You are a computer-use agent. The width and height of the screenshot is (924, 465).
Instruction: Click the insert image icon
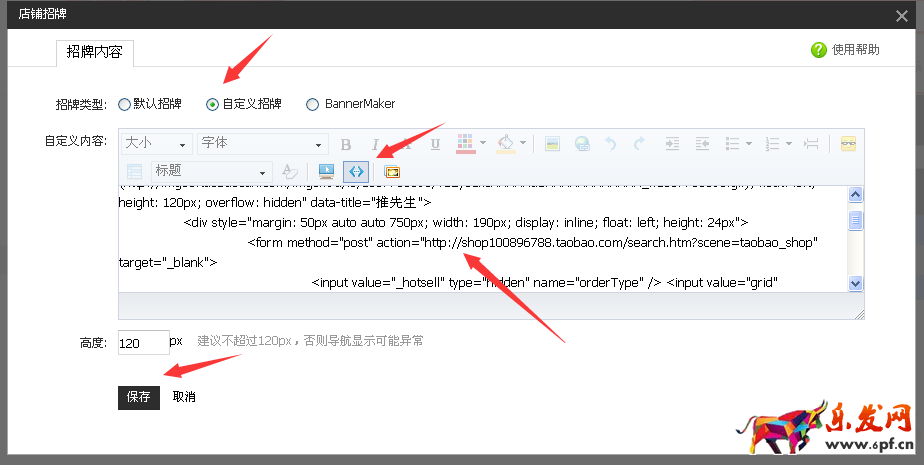[552, 144]
